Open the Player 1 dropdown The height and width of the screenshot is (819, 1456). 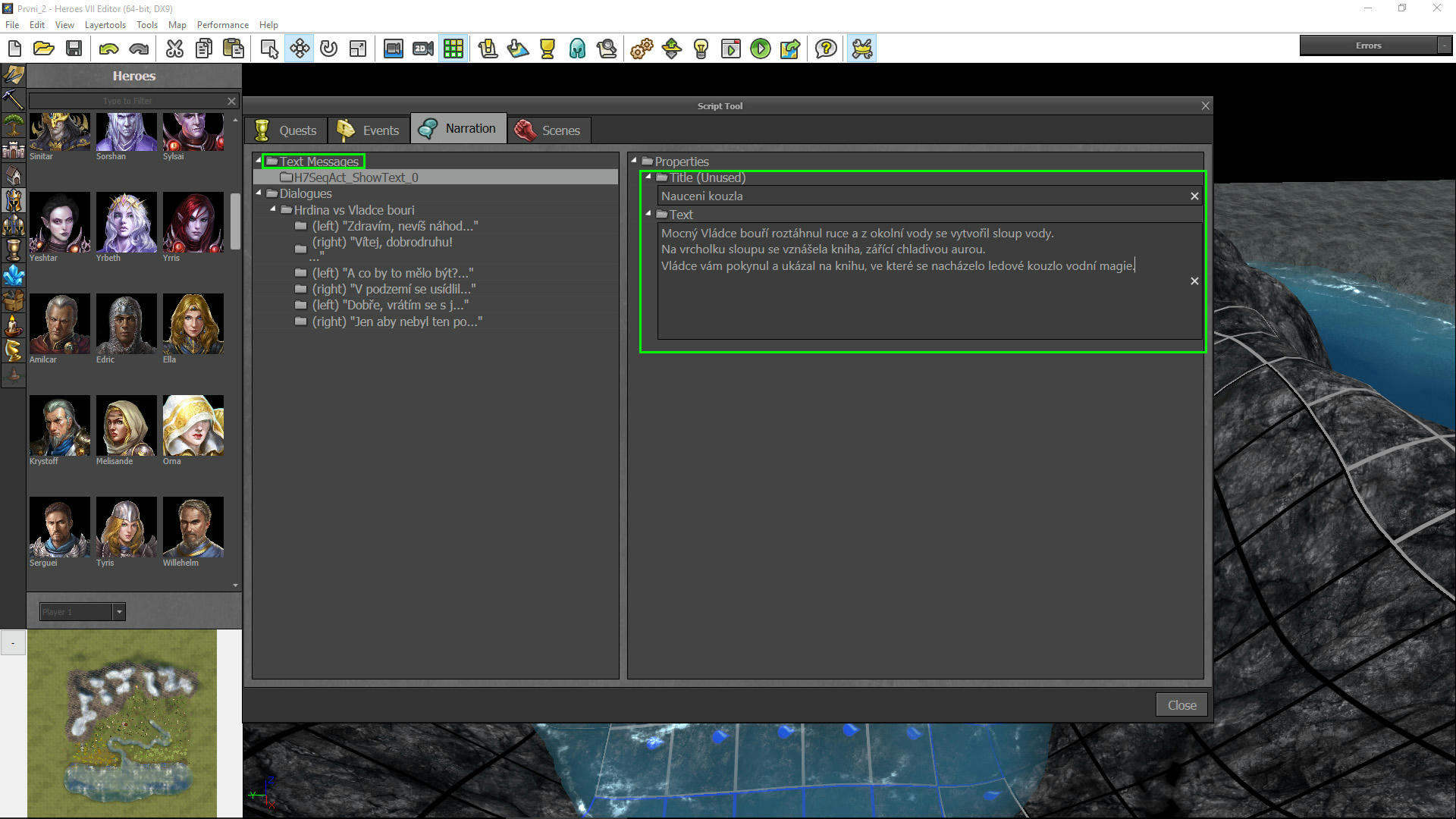[119, 612]
